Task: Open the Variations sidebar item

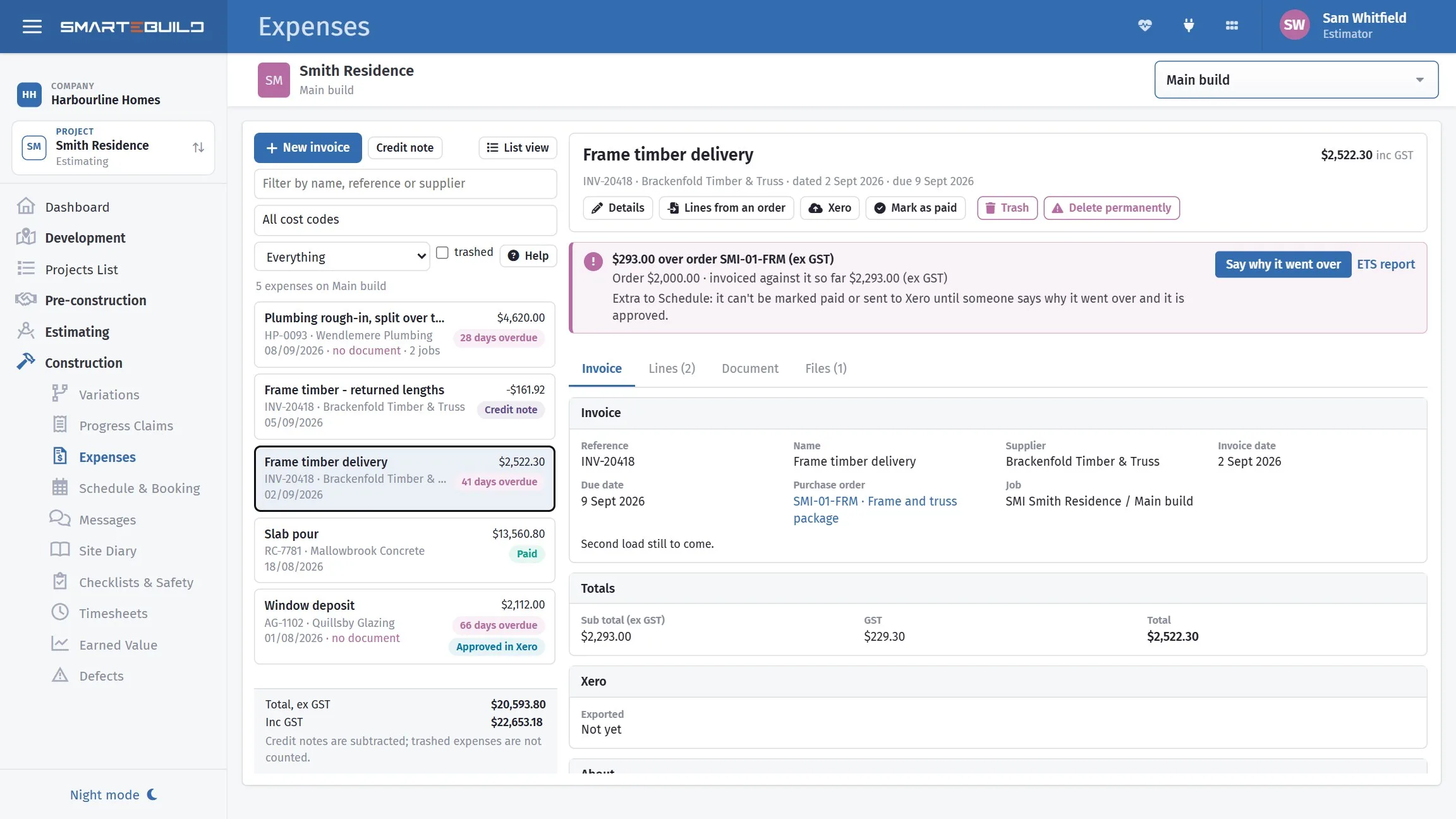Action: [x=109, y=394]
